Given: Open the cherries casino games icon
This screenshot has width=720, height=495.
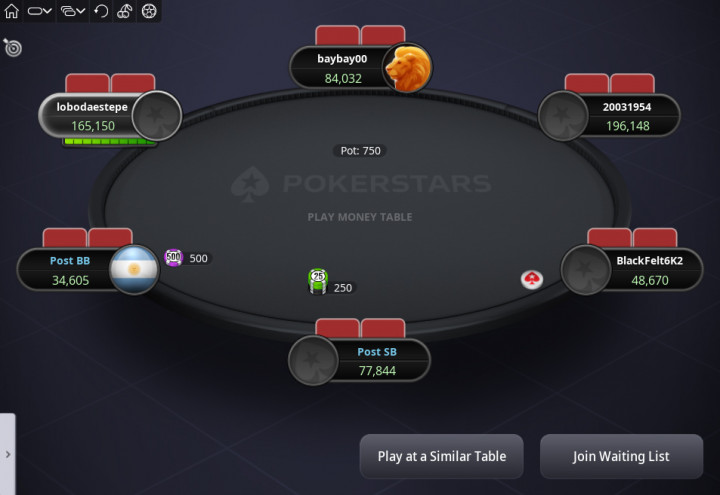Looking at the screenshot, I should (125, 11).
